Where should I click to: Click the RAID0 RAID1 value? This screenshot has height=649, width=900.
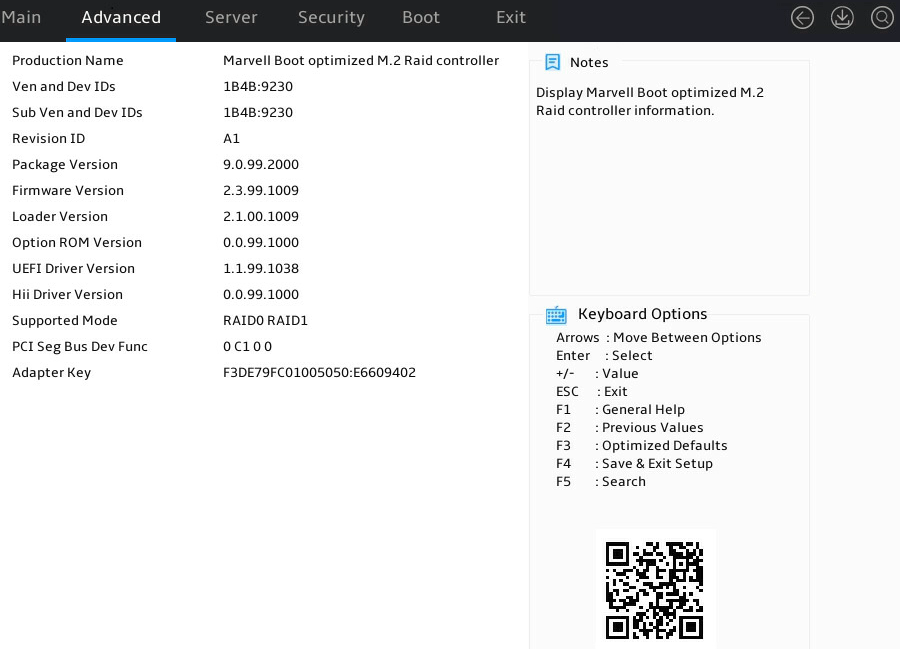point(265,320)
